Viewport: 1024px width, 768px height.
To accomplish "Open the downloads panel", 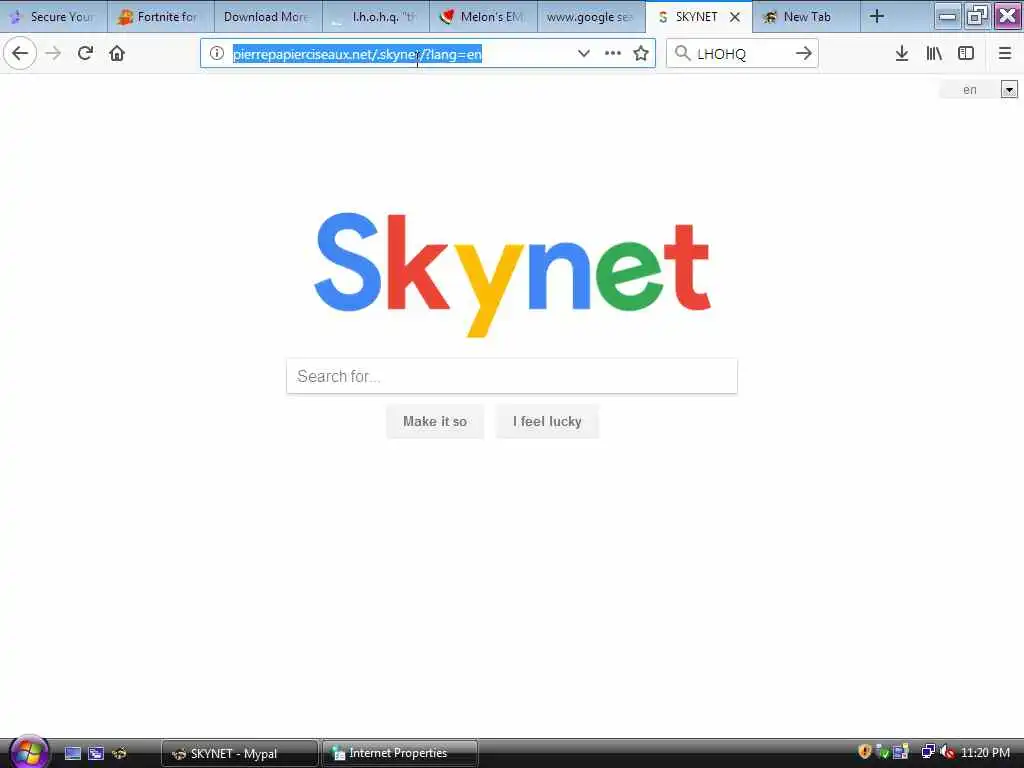I will [902, 54].
